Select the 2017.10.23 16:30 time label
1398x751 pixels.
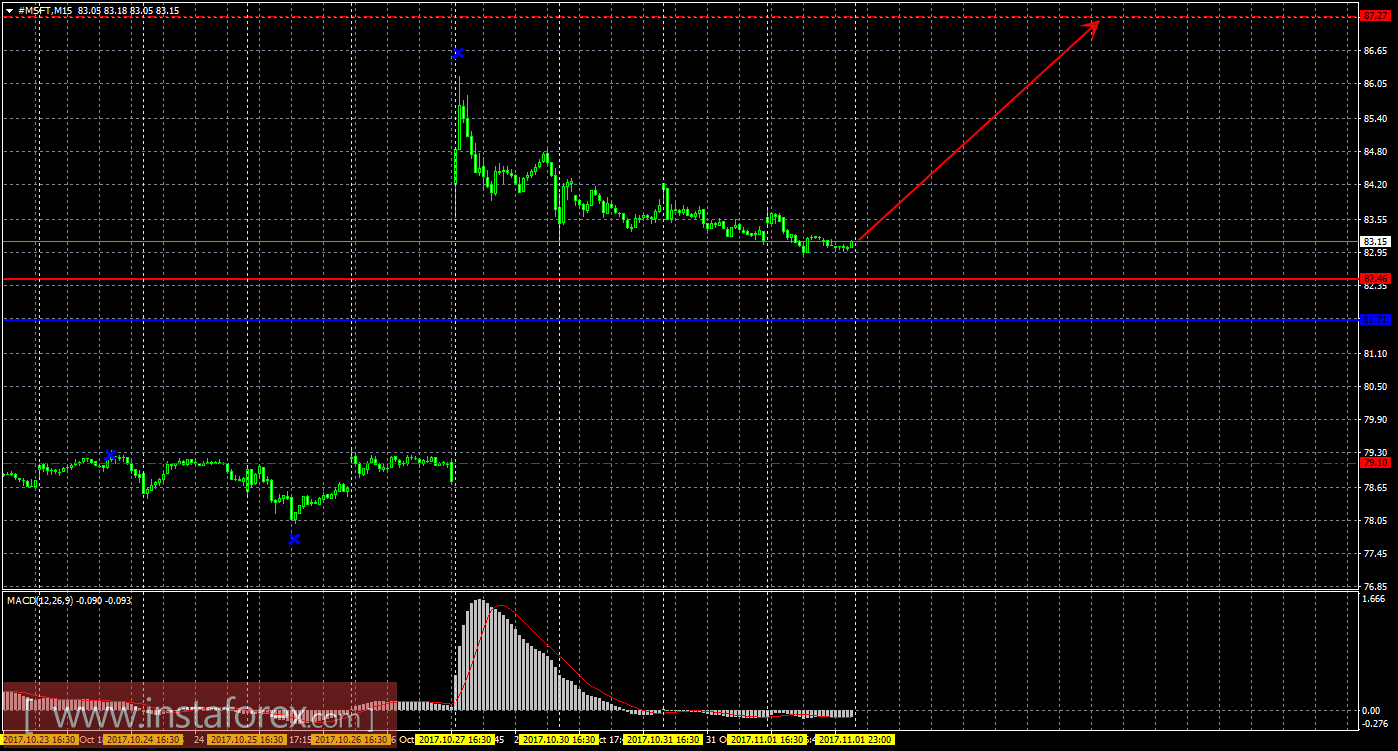[x=39, y=740]
